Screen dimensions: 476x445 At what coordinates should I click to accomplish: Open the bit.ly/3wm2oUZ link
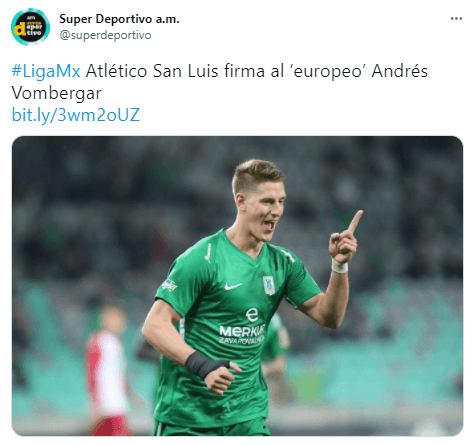(76, 115)
